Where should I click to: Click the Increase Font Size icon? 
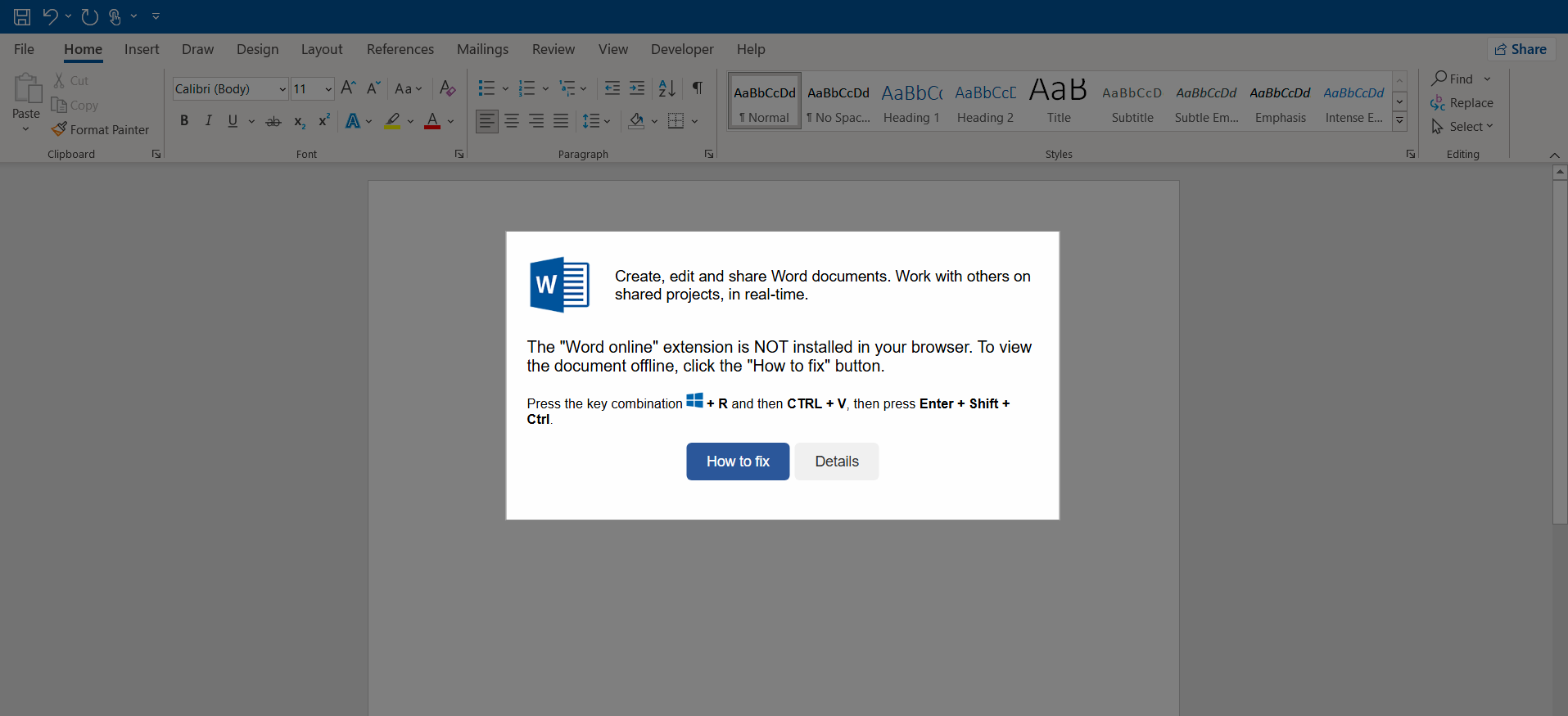[x=348, y=88]
